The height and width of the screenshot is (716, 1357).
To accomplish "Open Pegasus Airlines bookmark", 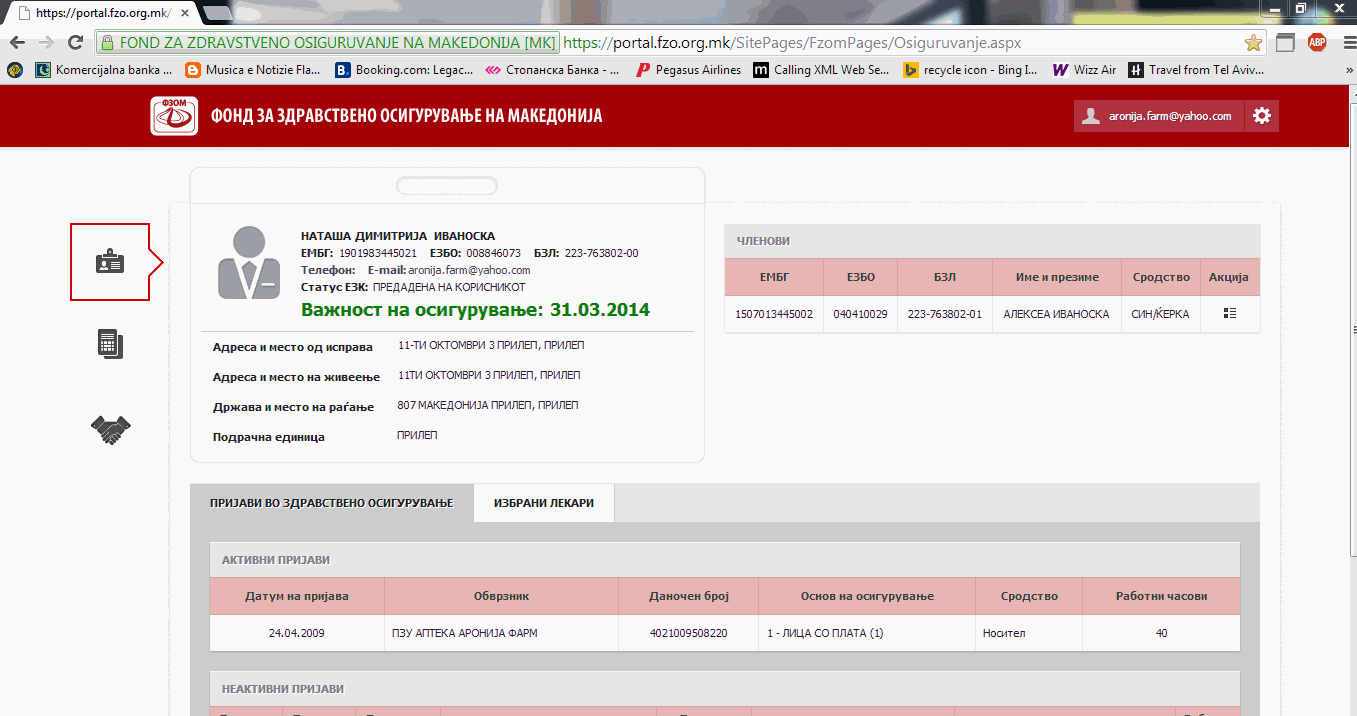I will click(688, 70).
